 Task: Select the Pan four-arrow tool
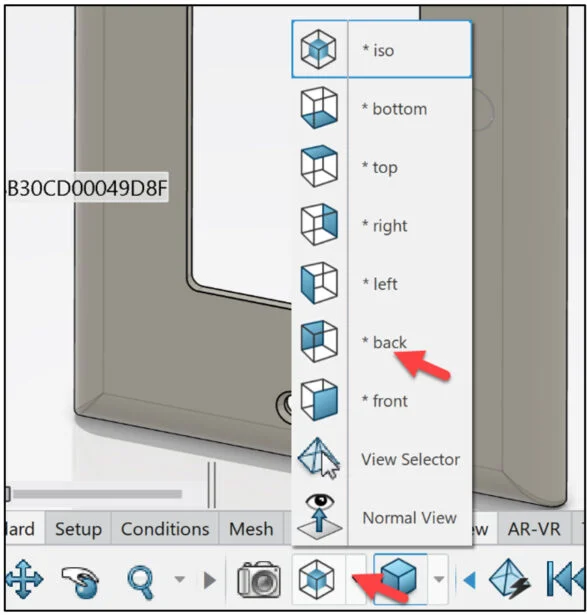click(24, 579)
